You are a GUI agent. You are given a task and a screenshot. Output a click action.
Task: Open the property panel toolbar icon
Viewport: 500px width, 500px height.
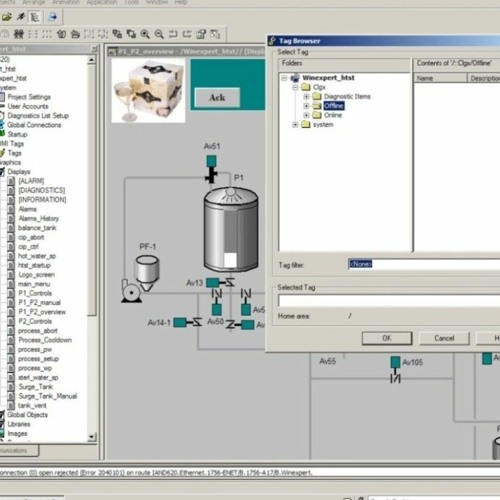pyautogui.click(x=201, y=34)
